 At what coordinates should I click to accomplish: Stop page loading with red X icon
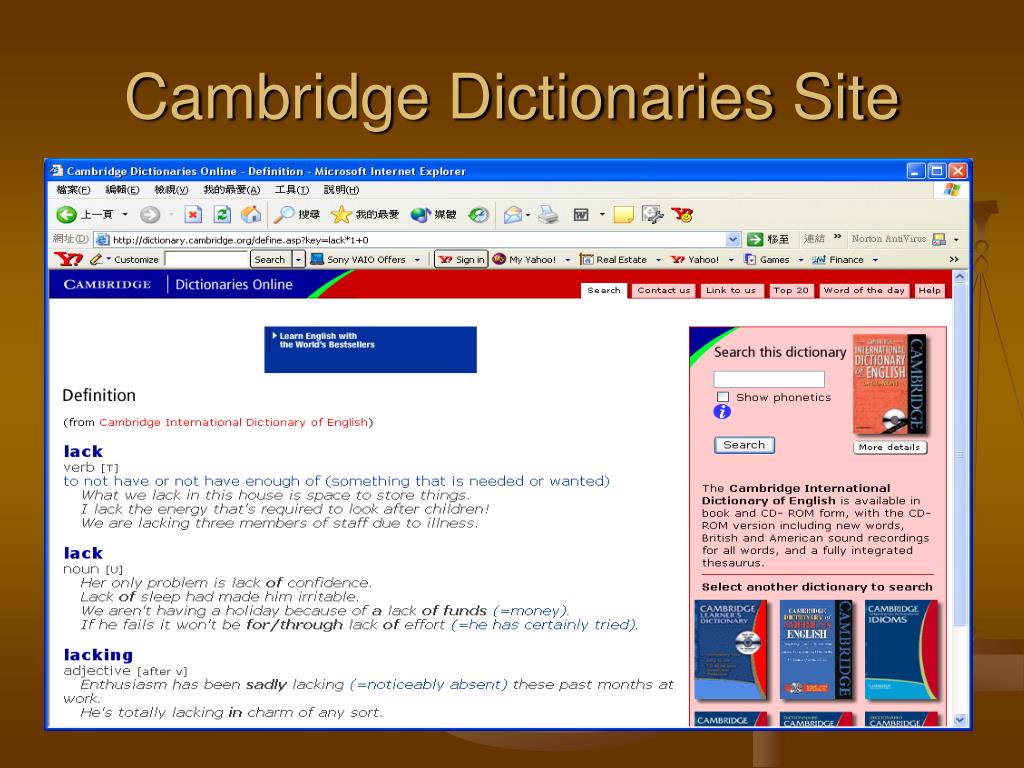193,214
